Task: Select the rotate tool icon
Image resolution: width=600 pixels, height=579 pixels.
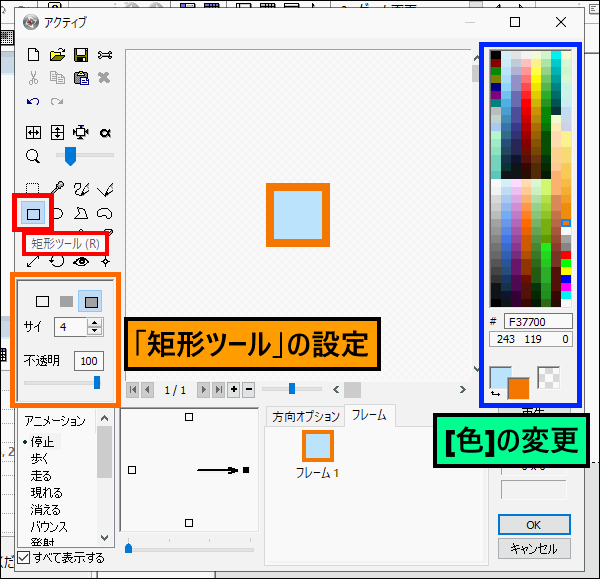Action: click(x=57, y=262)
